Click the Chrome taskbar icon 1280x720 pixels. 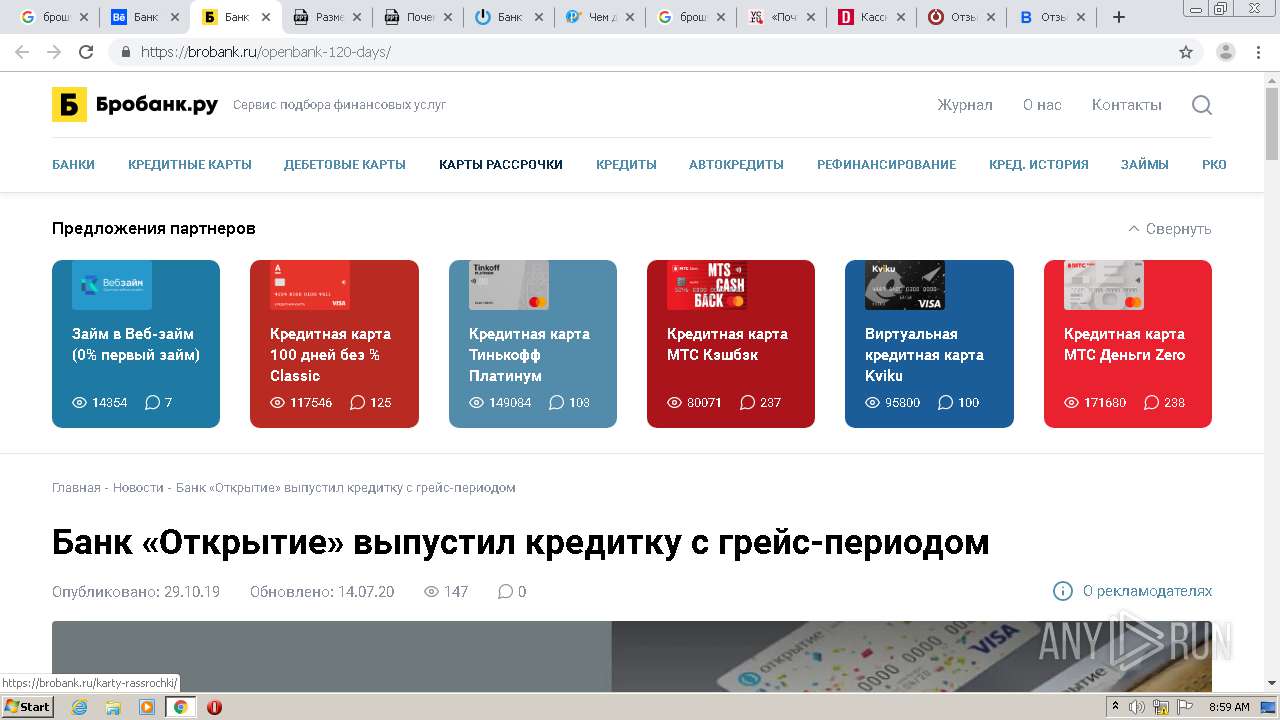(181, 707)
